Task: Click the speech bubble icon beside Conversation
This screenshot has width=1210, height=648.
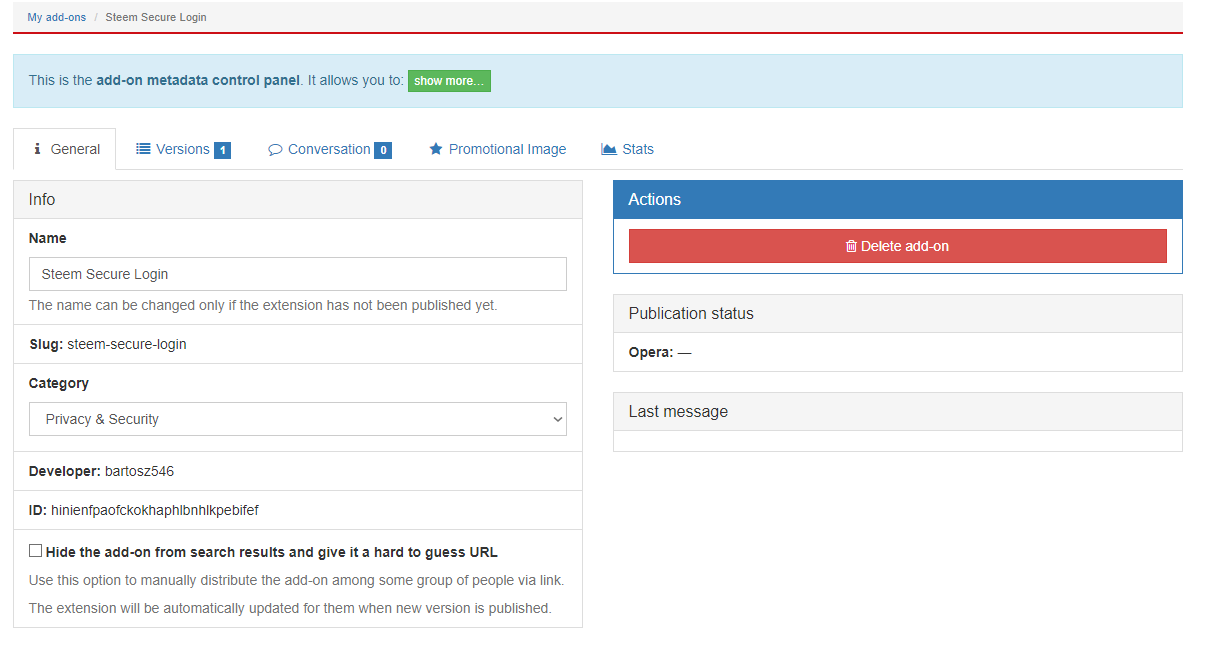Action: tap(275, 150)
